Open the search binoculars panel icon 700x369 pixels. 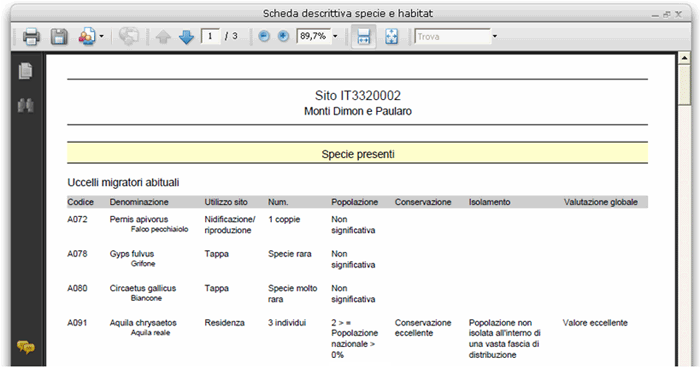coord(25,106)
